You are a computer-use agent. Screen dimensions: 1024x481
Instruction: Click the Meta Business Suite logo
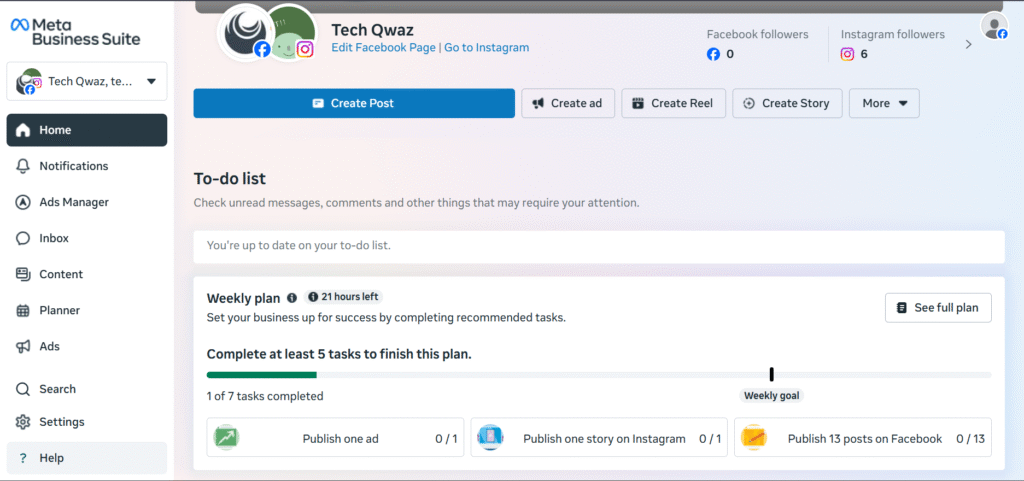(75, 31)
